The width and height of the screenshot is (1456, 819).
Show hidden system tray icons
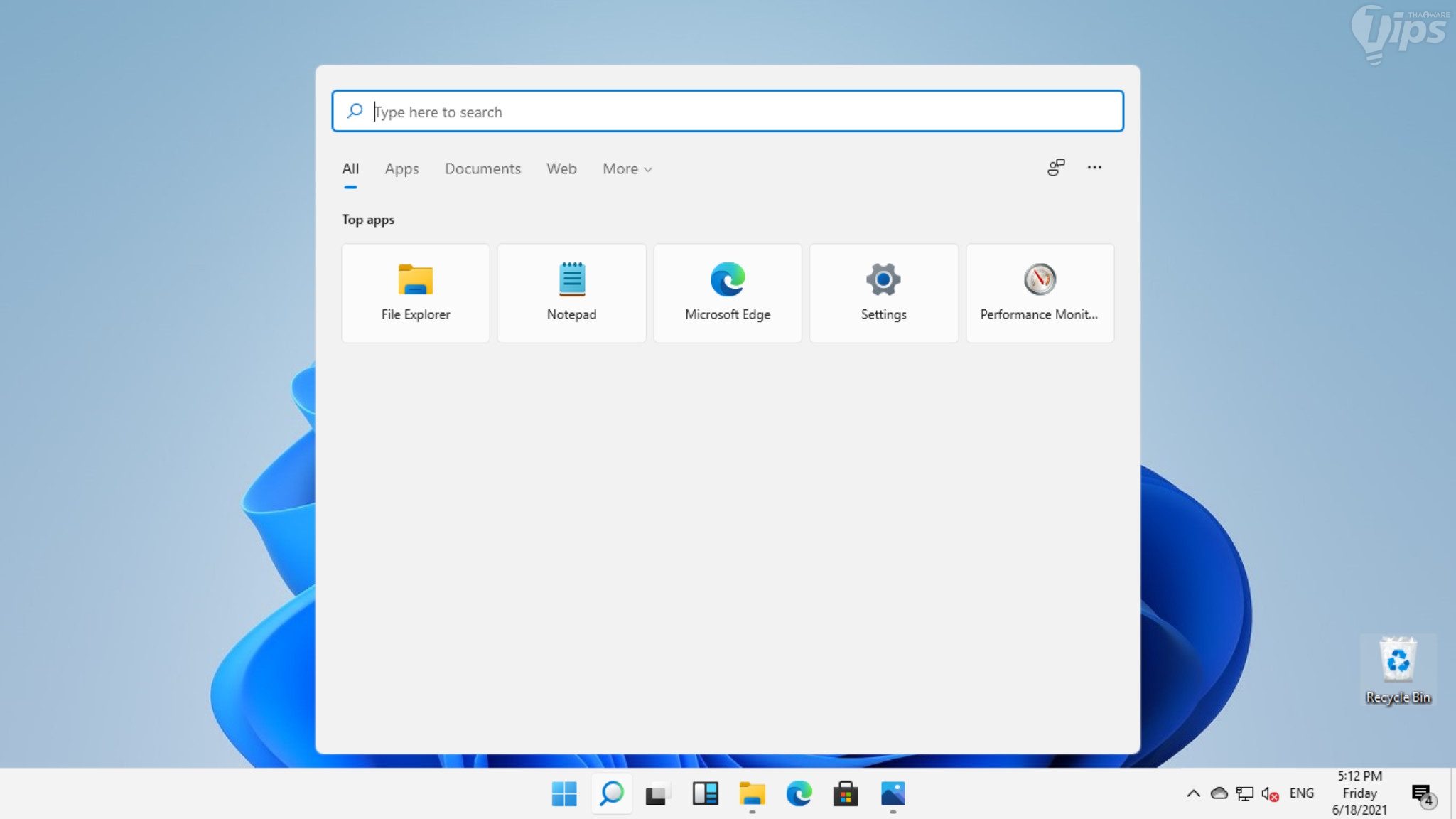click(x=1193, y=793)
